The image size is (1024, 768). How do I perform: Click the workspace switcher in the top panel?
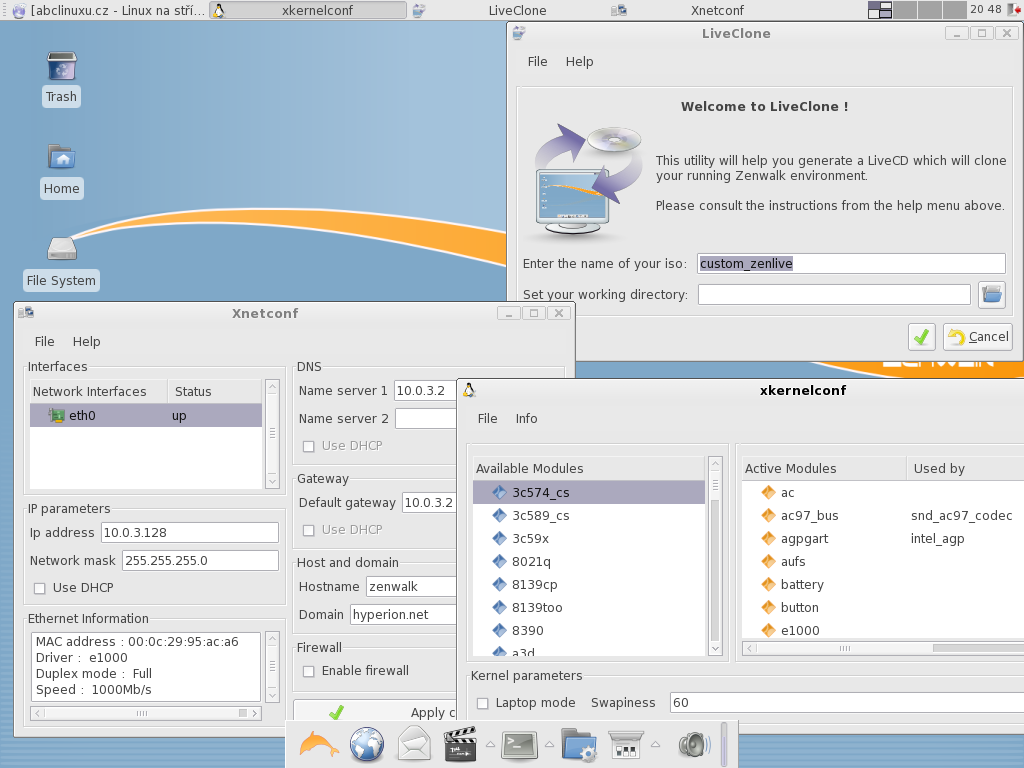(x=917, y=10)
